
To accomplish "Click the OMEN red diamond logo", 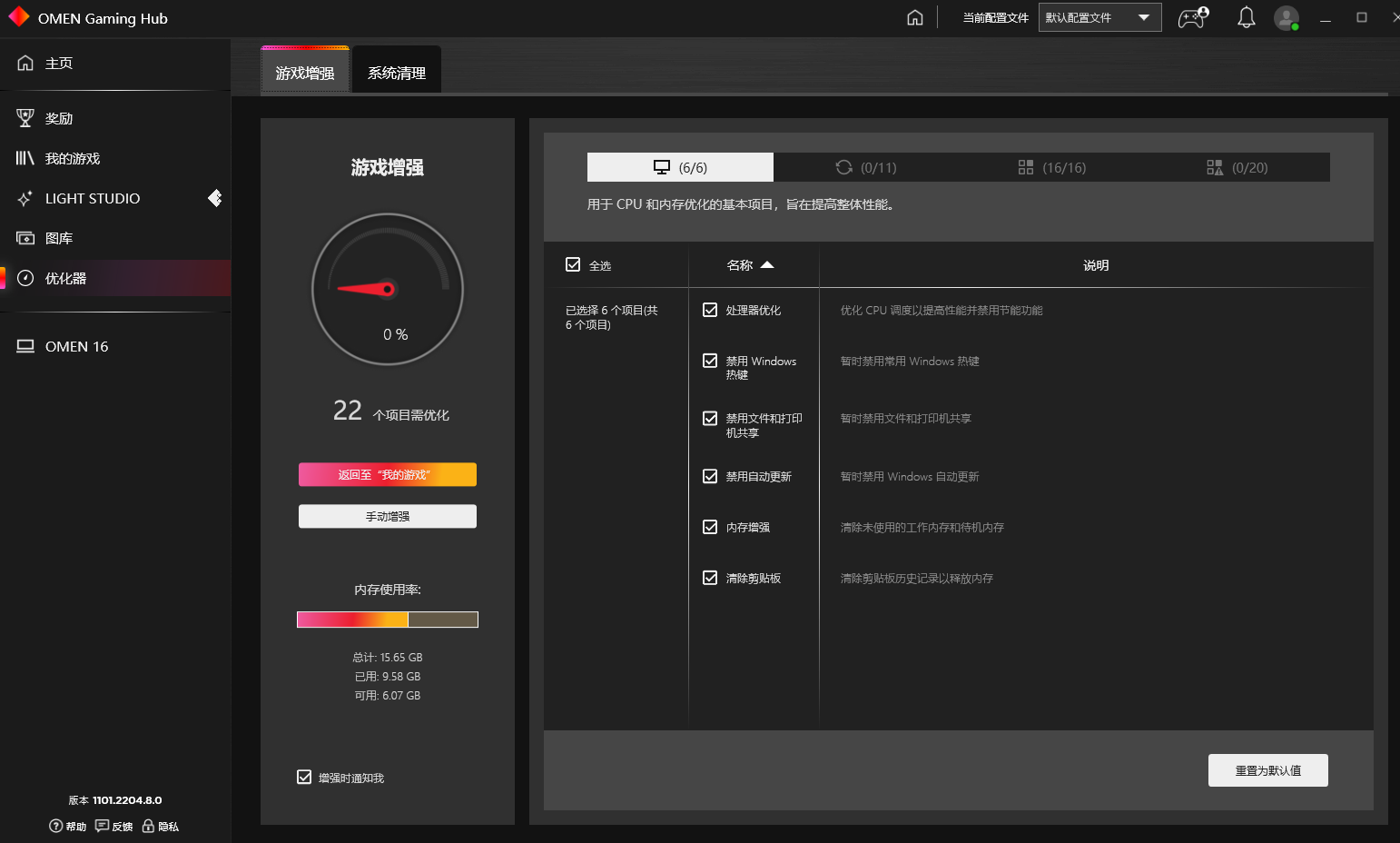I will 18,17.
